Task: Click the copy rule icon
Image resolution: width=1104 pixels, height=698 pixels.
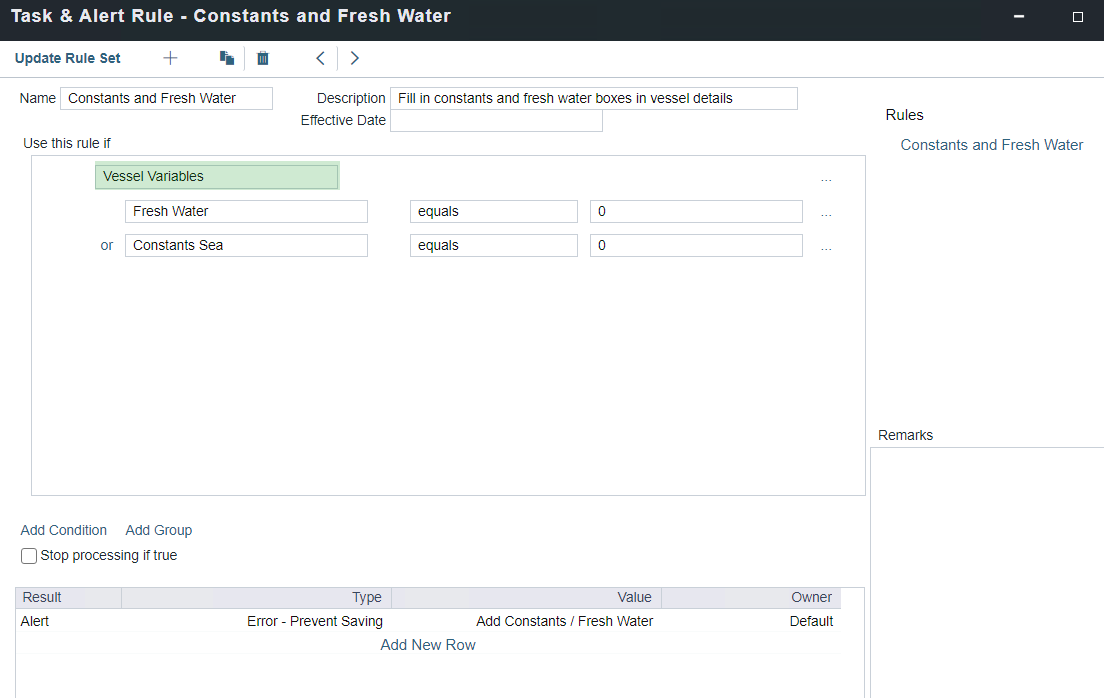Action: coord(227,58)
